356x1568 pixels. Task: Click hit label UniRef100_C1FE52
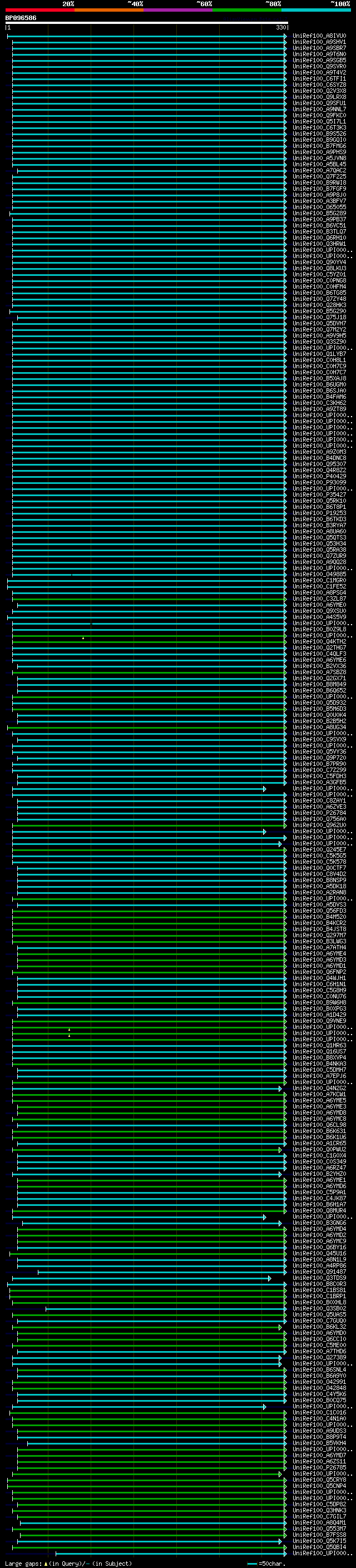319,587
